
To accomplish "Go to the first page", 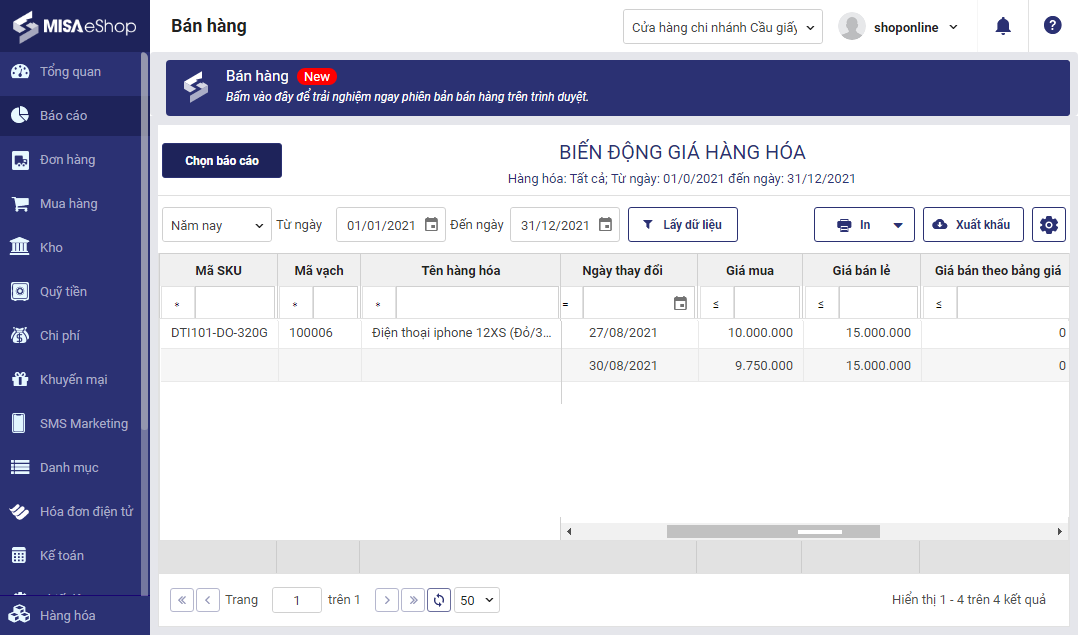I will pos(182,600).
